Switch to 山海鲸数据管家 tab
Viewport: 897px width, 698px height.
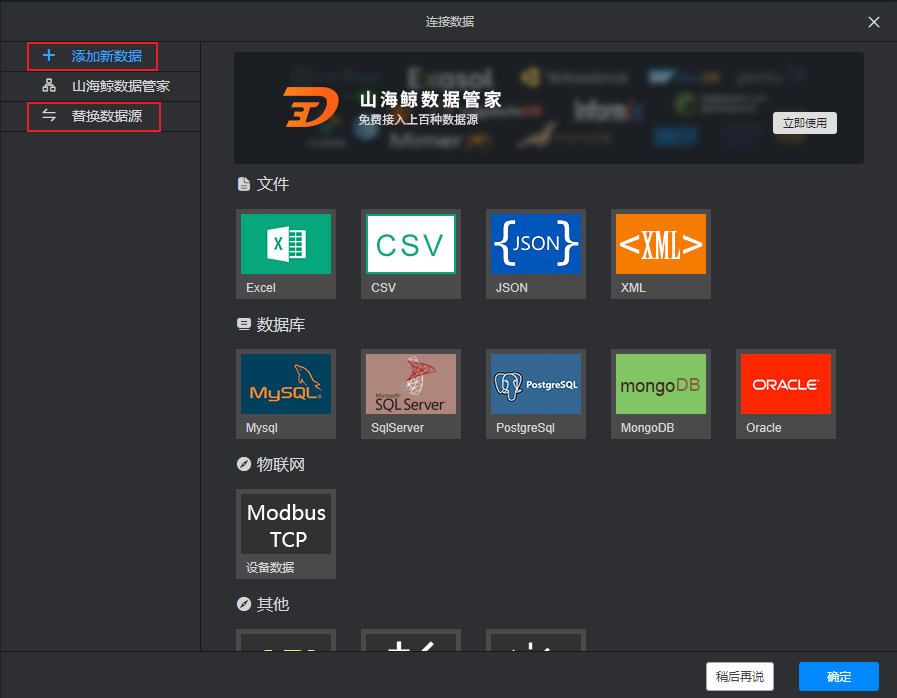101,86
